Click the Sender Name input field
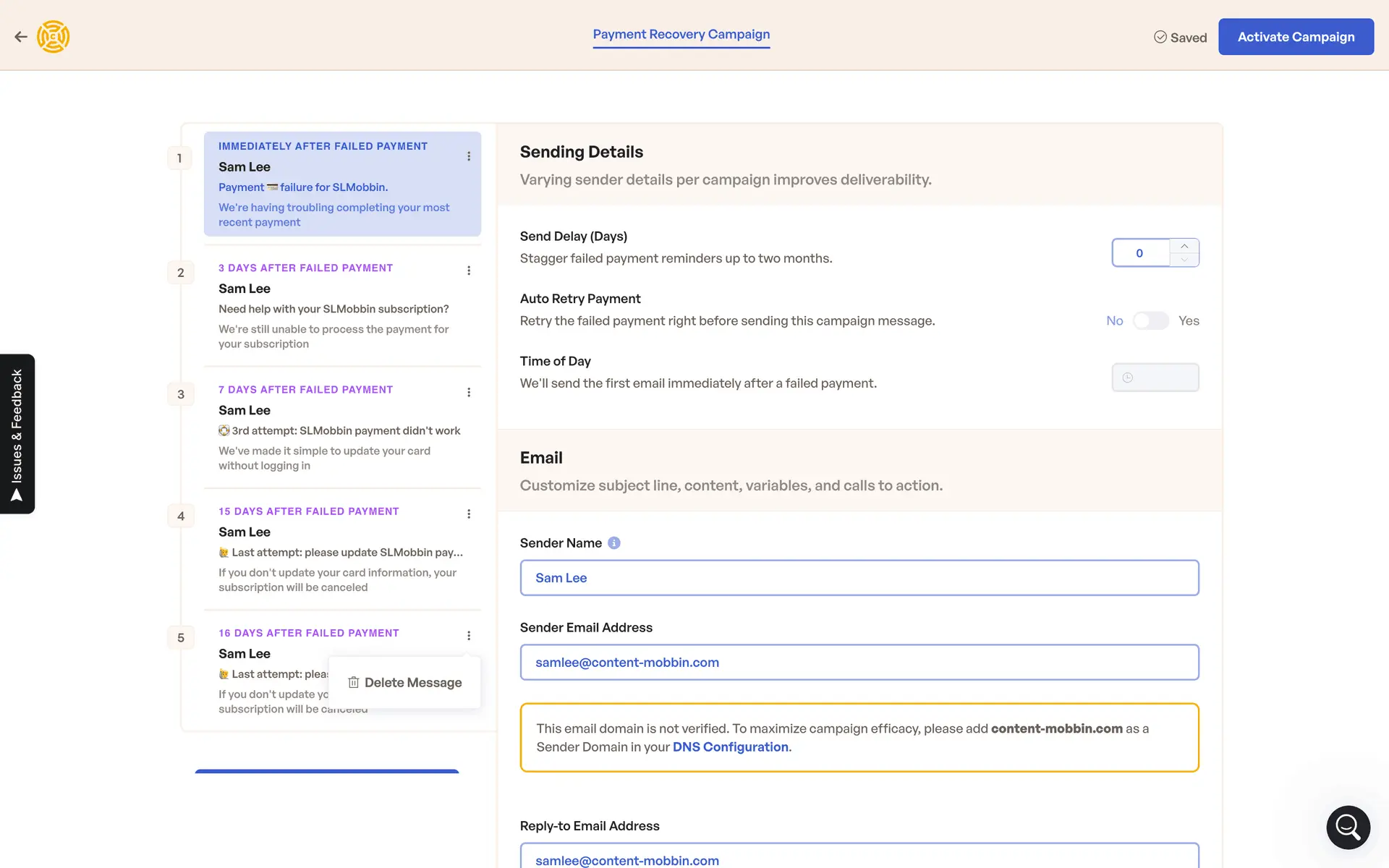Screen dimensions: 1389x868 [x=859, y=578]
